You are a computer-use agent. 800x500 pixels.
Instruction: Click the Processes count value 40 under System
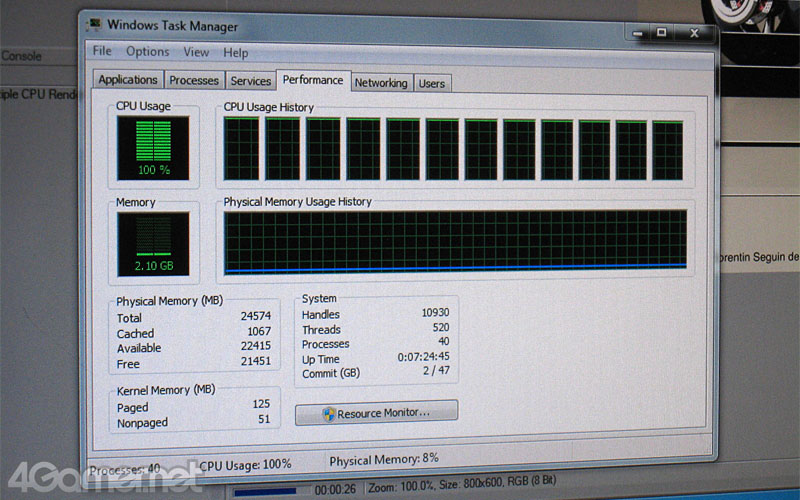[x=443, y=341]
